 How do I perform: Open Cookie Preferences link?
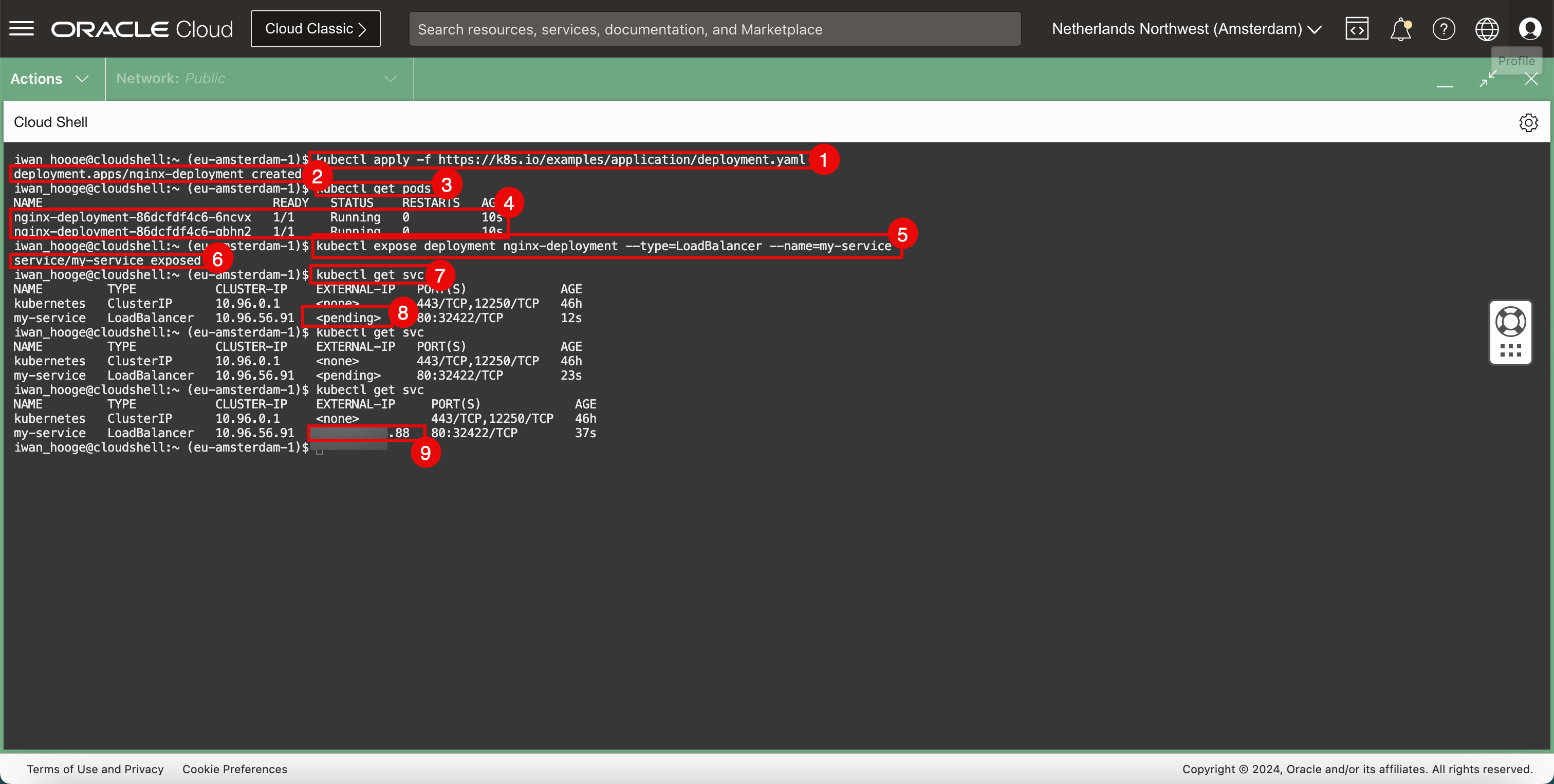click(235, 769)
